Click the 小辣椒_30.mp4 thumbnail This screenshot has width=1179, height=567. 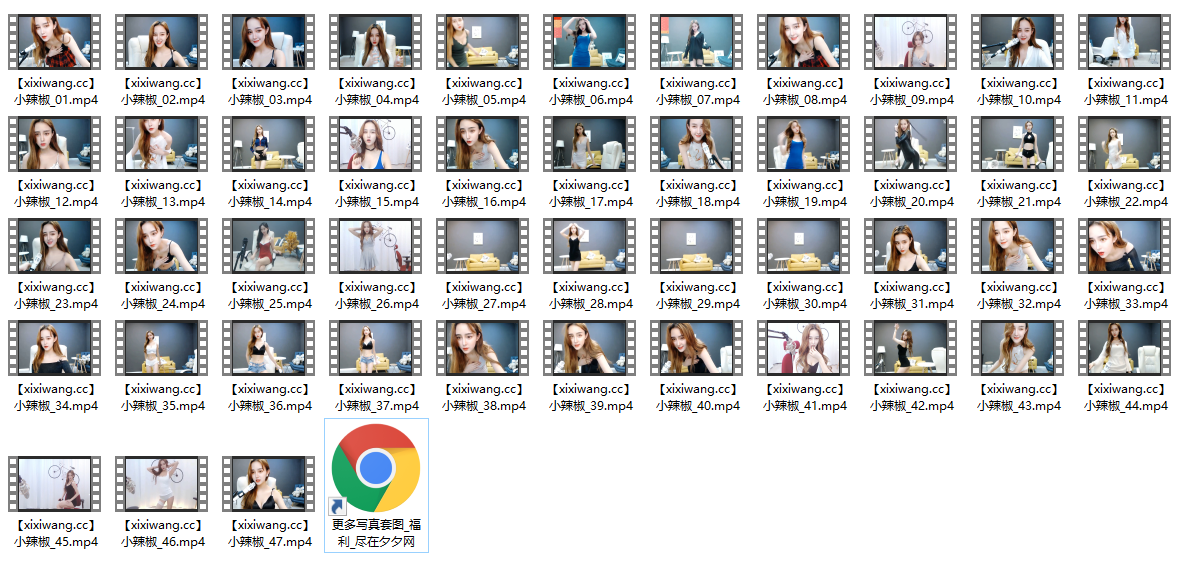tap(805, 246)
